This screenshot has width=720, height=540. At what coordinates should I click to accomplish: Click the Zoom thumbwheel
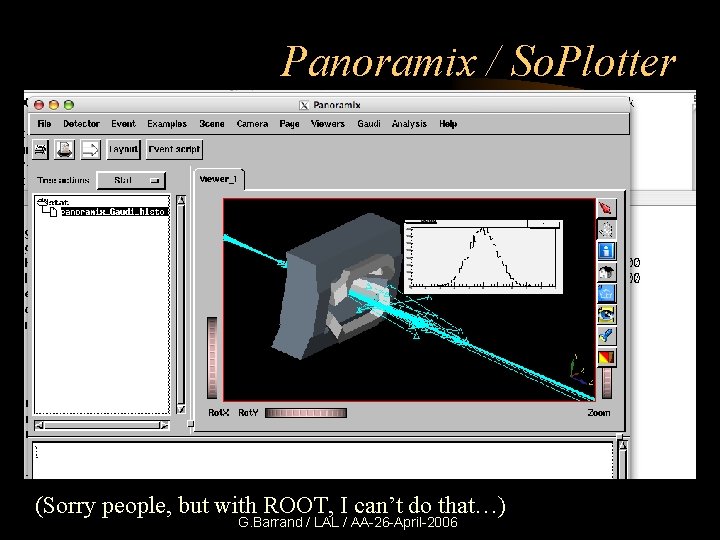tap(607, 382)
